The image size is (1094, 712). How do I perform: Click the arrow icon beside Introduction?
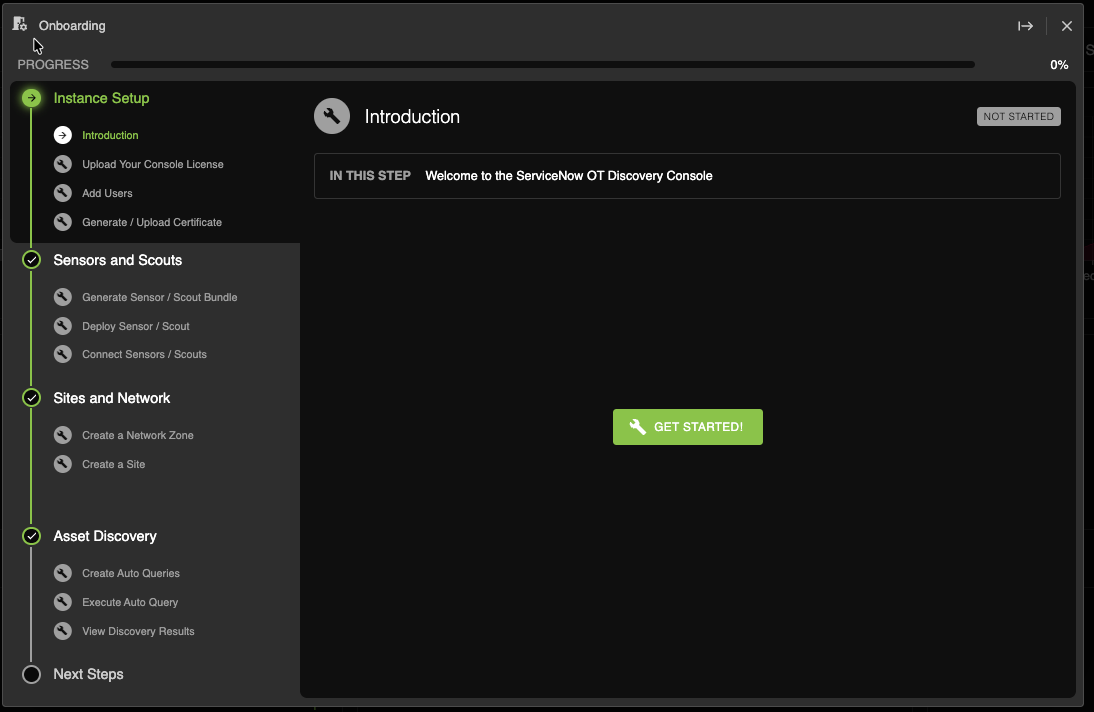click(x=63, y=135)
